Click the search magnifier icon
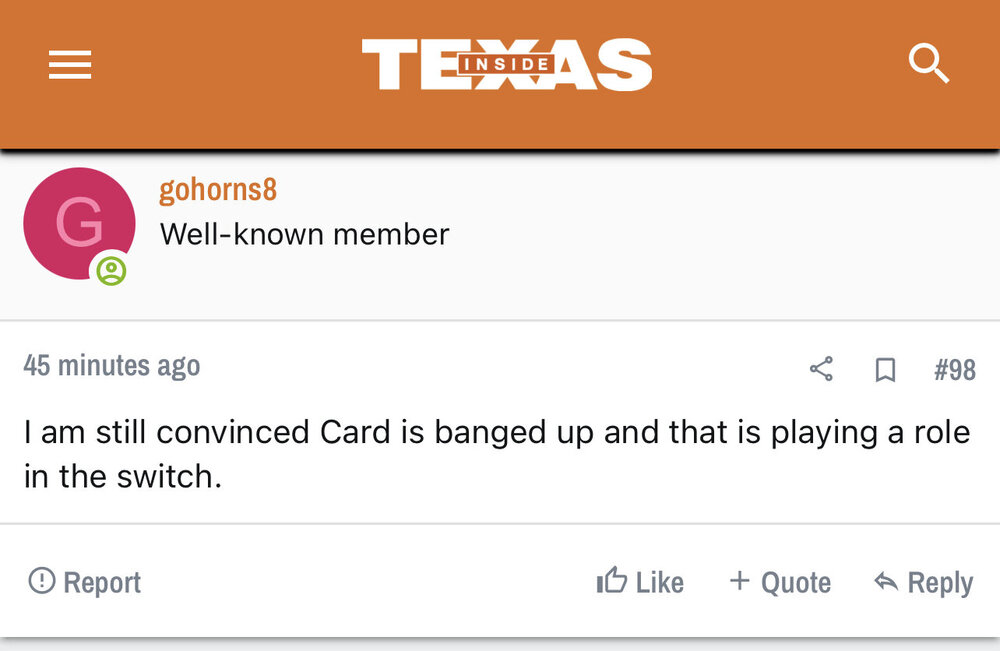The width and height of the screenshot is (1000, 651). (x=928, y=65)
